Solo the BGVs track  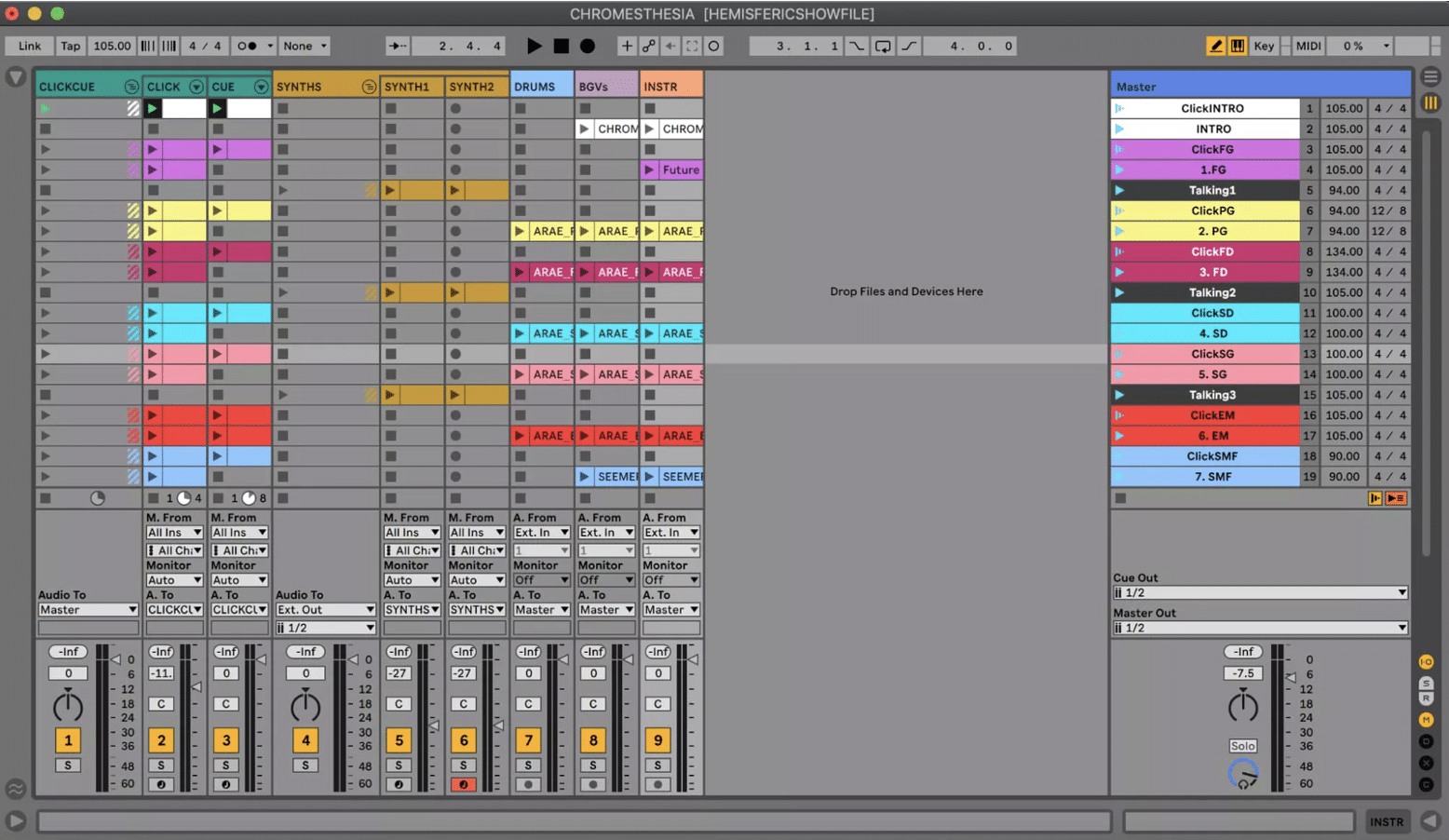[x=593, y=765]
